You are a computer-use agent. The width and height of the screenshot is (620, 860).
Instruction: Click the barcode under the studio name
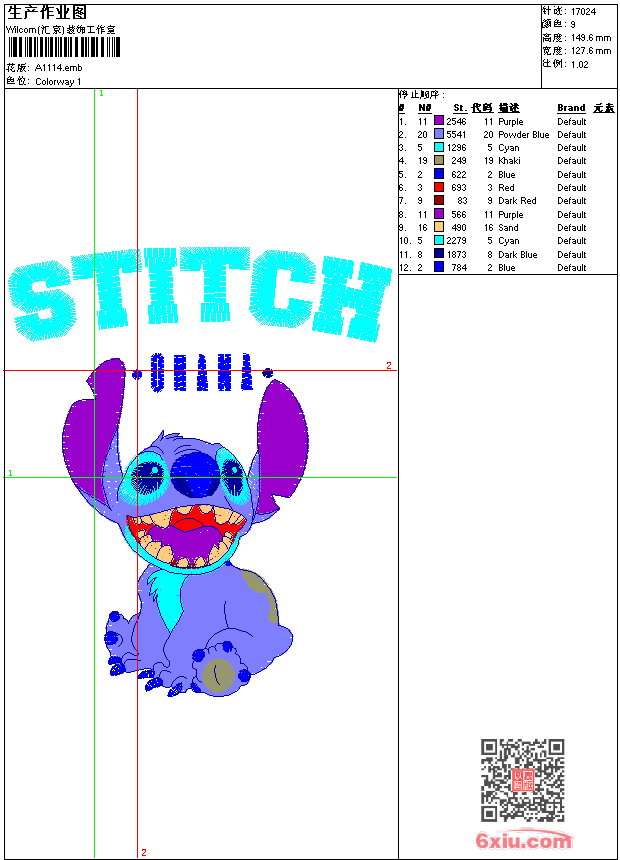[64, 47]
